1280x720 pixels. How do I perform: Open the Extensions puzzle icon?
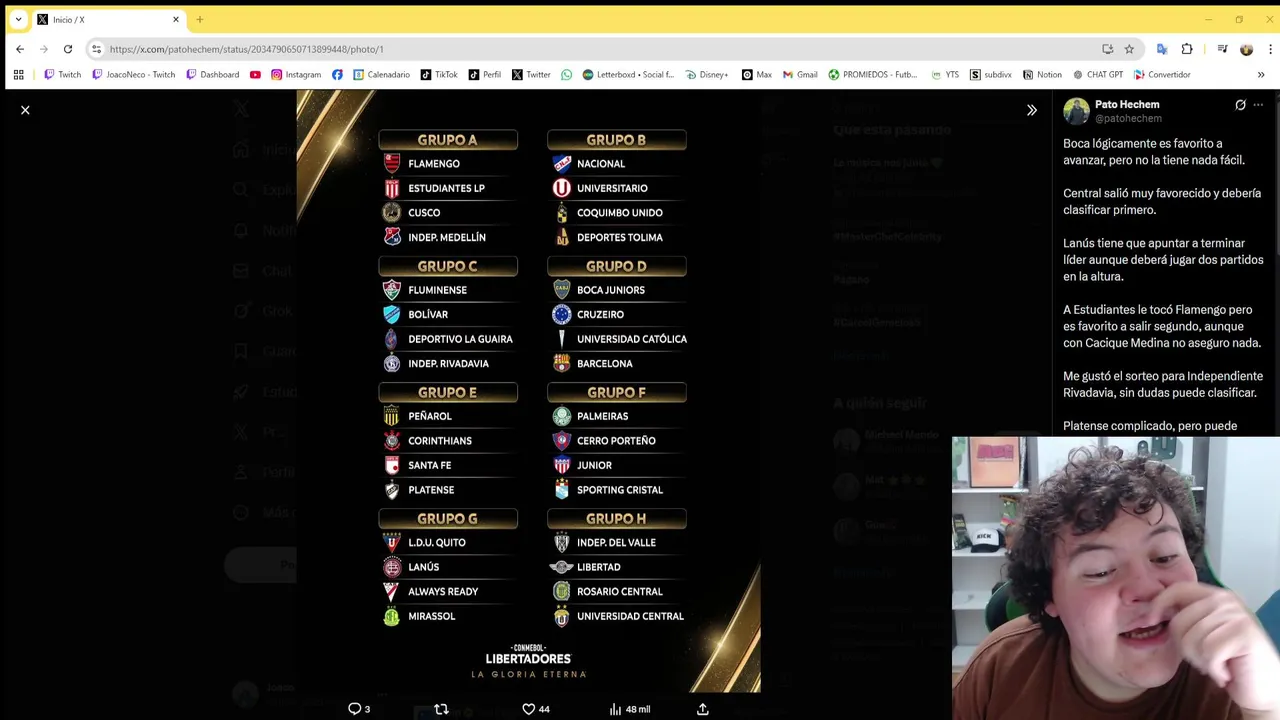[1187, 49]
